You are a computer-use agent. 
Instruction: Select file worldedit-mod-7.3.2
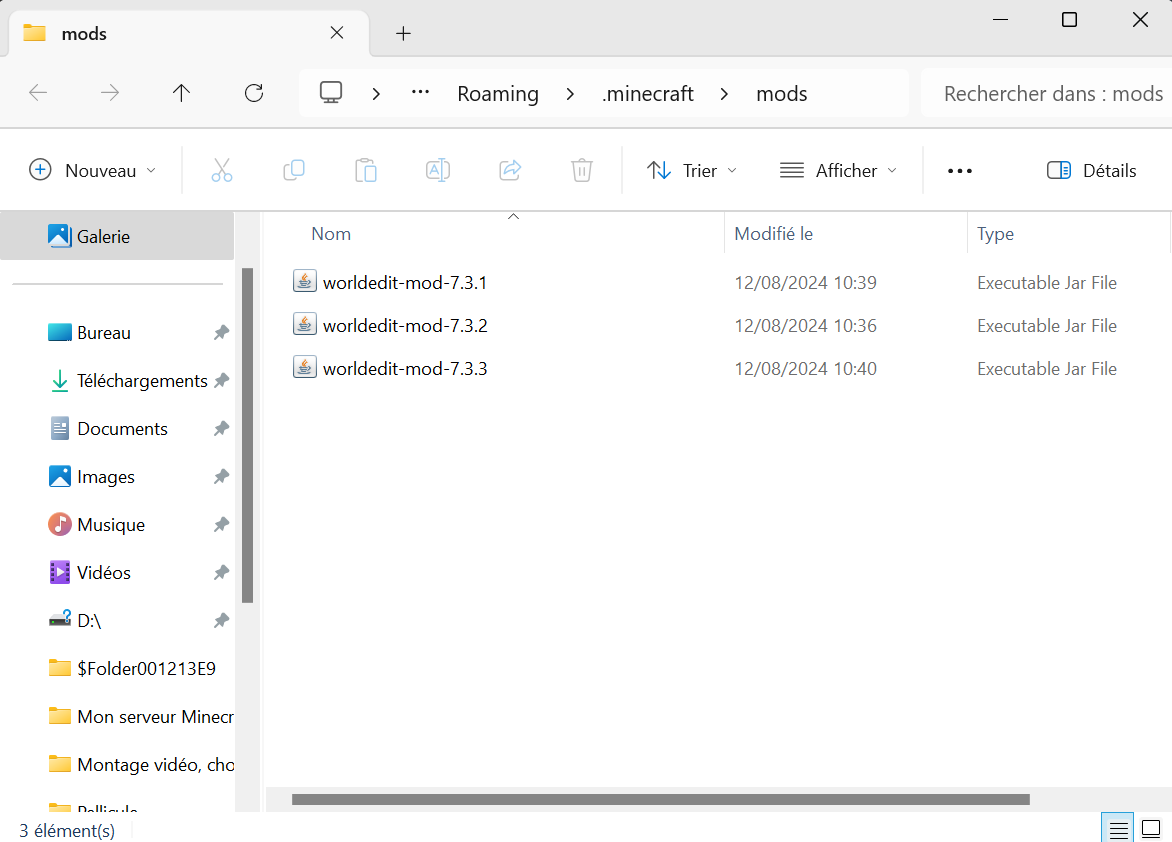pyautogui.click(x=405, y=325)
